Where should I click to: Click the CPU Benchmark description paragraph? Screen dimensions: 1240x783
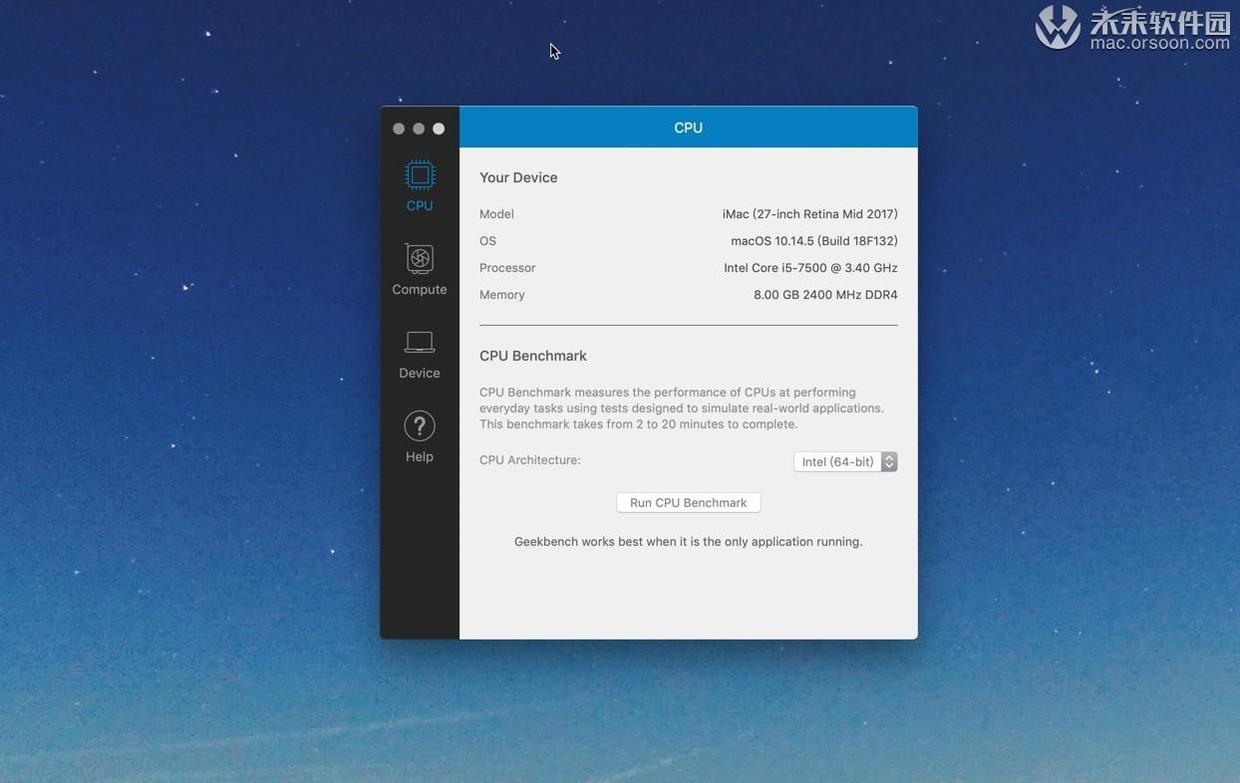pos(682,408)
